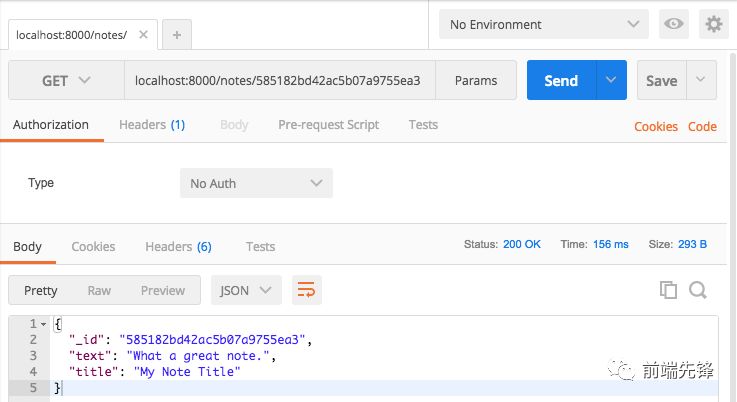
Task: Expand the Save options arrow
Action: click(702, 81)
